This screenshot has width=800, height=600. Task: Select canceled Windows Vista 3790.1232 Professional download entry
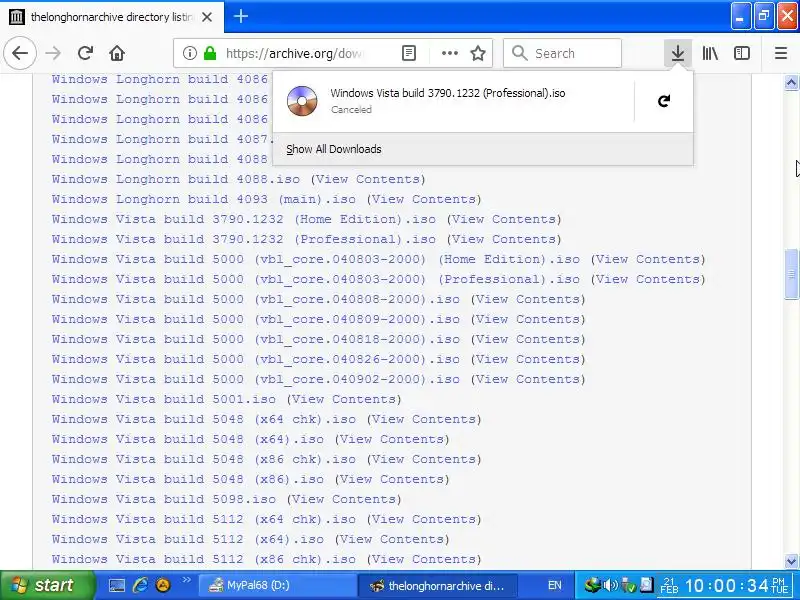pyautogui.click(x=454, y=101)
